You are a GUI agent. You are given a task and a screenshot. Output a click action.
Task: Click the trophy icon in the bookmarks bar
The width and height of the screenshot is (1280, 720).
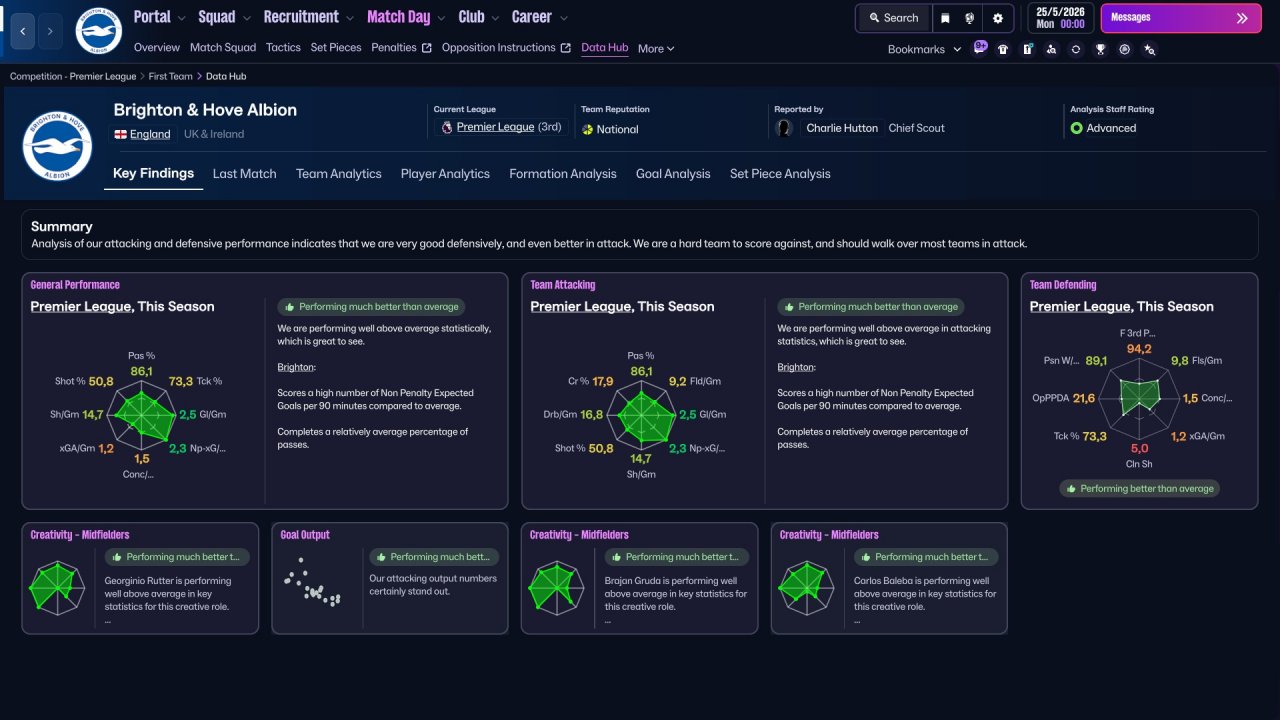pos(1100,49)
